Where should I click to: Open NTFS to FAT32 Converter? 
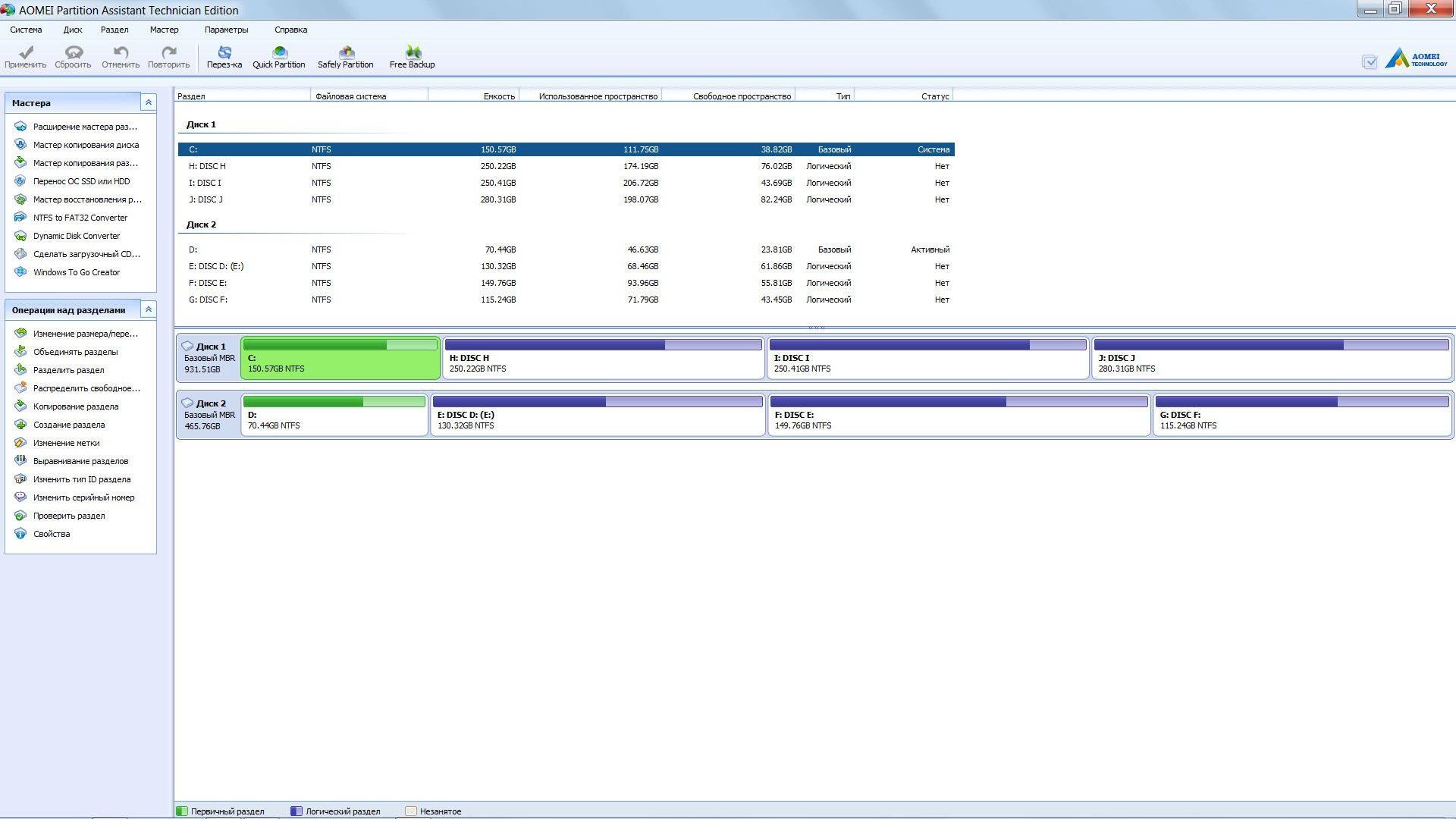click(x=71, y=218)
